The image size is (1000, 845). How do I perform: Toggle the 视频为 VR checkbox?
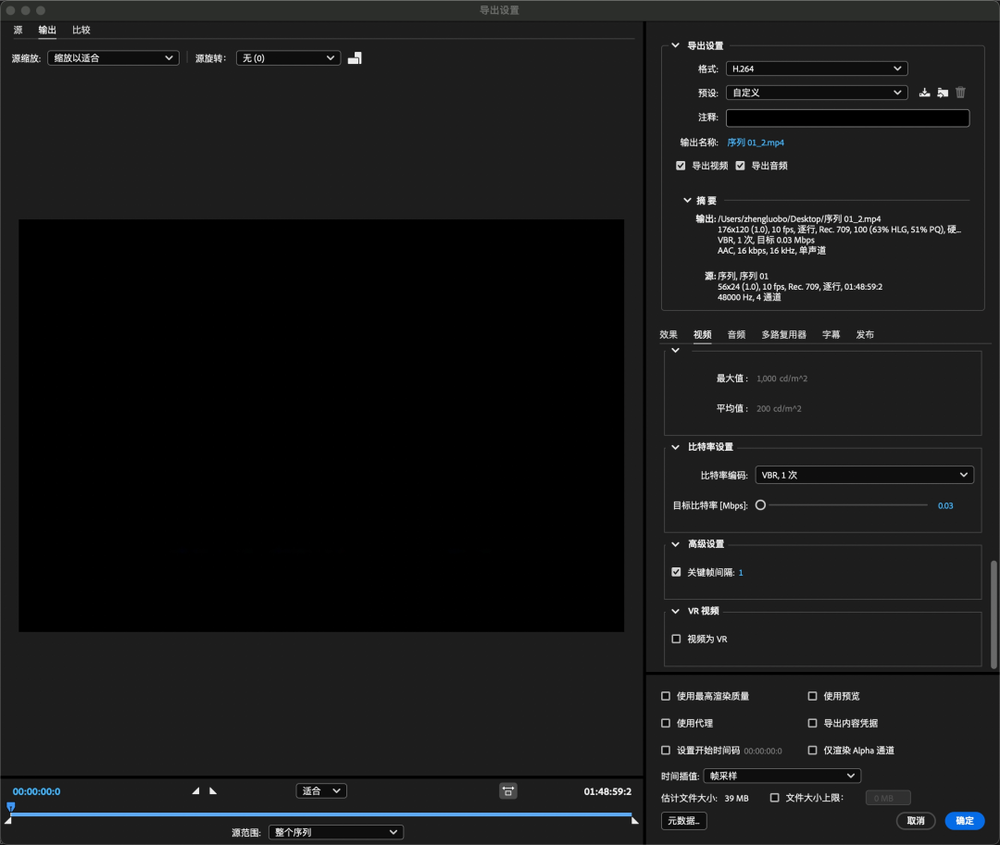(x=677, y=639)
